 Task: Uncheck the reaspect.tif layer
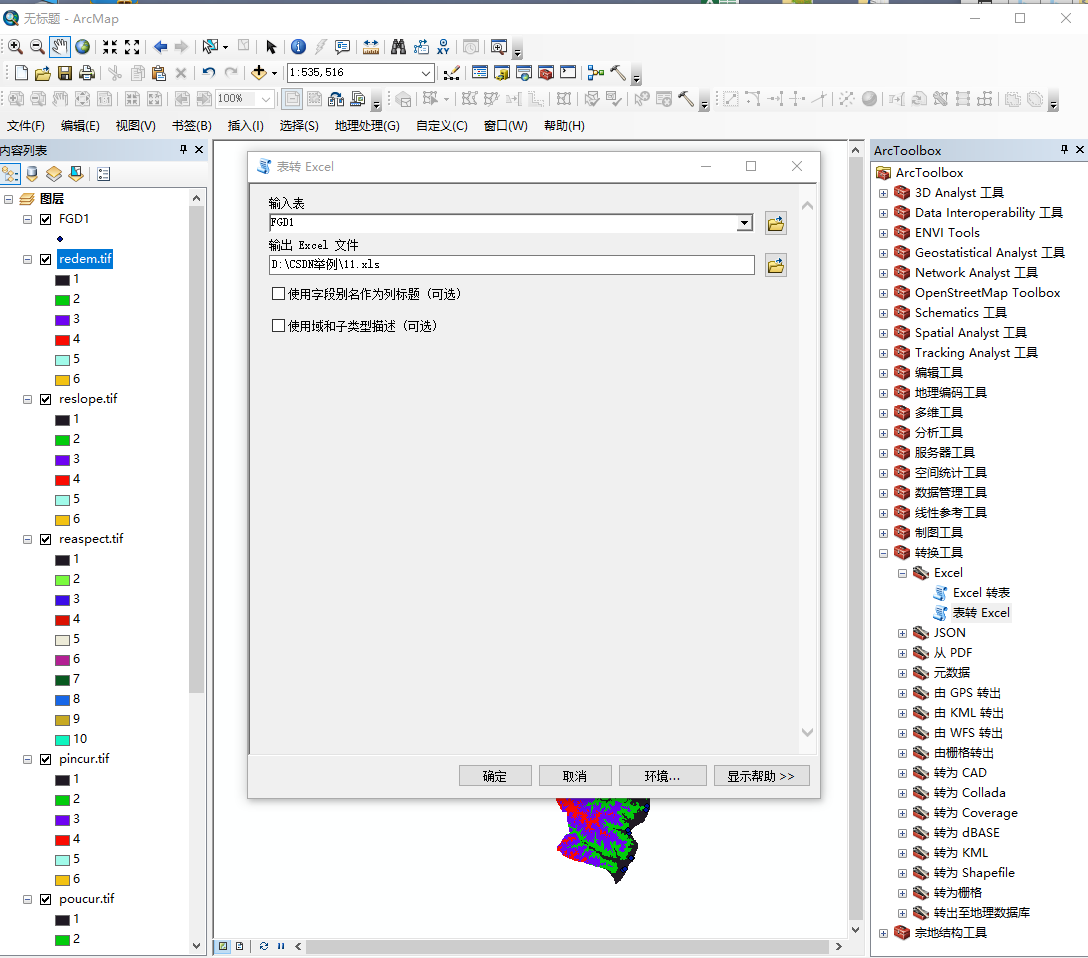click(46, 539)
